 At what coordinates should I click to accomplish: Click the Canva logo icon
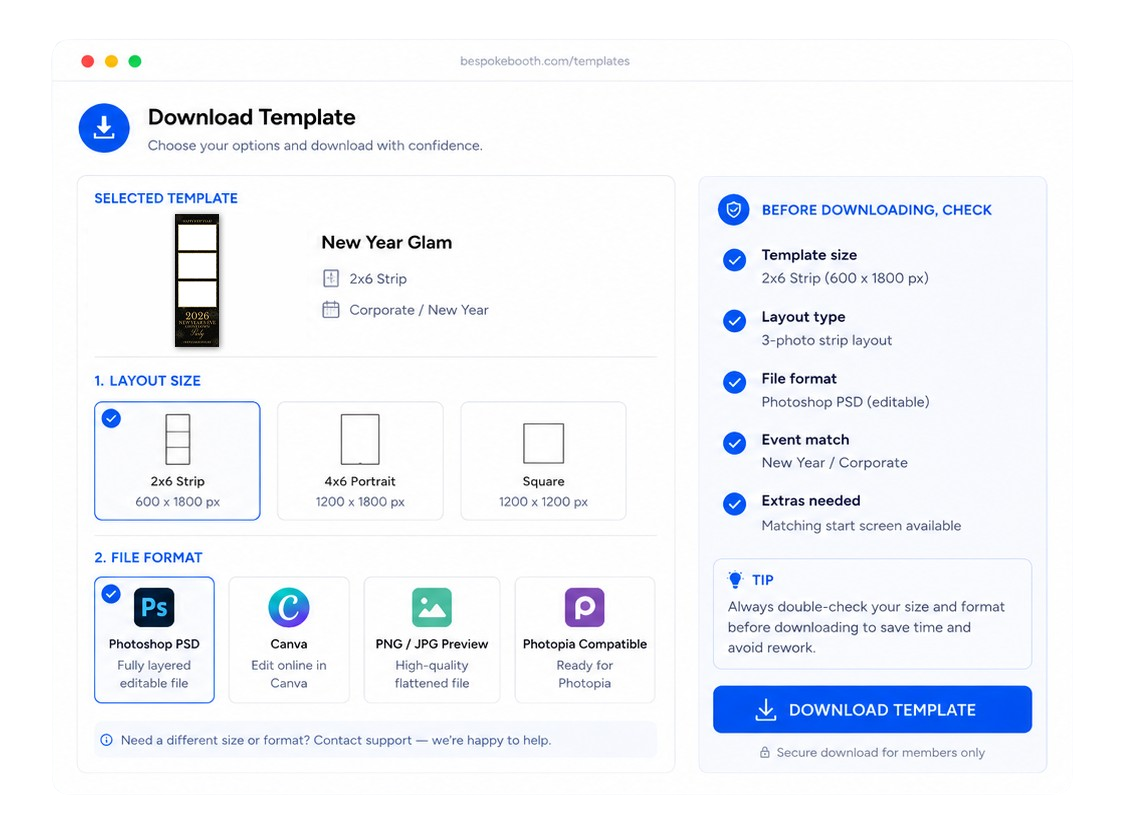(289, 607)
